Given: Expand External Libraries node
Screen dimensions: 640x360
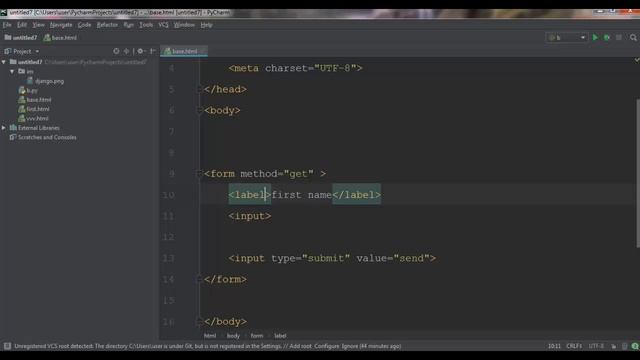Looking at the screenshot, I should coord(4,128).
